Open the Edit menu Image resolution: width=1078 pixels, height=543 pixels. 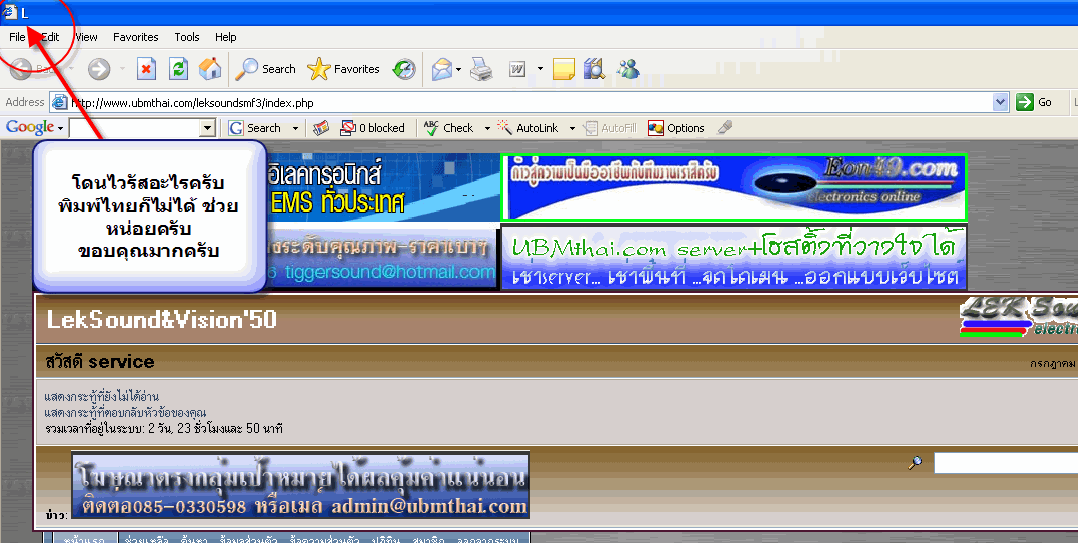[50, 37]
